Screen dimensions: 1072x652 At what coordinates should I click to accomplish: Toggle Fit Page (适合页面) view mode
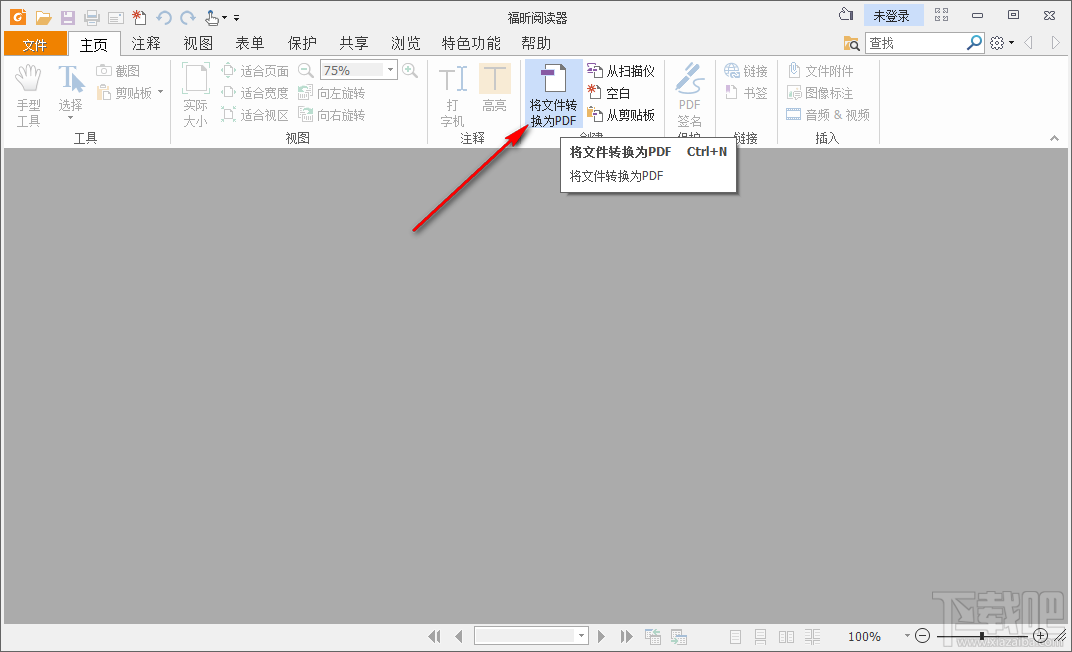253,70
